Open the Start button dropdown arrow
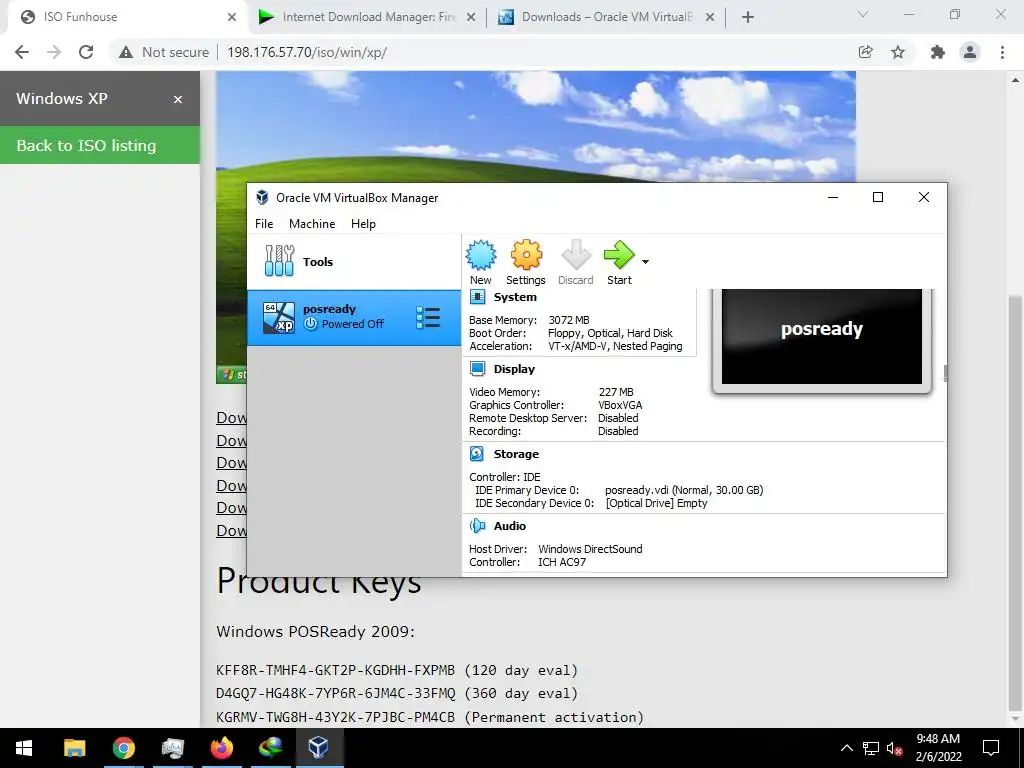The width and height of the screenshot is (1024, 768). 645,262
